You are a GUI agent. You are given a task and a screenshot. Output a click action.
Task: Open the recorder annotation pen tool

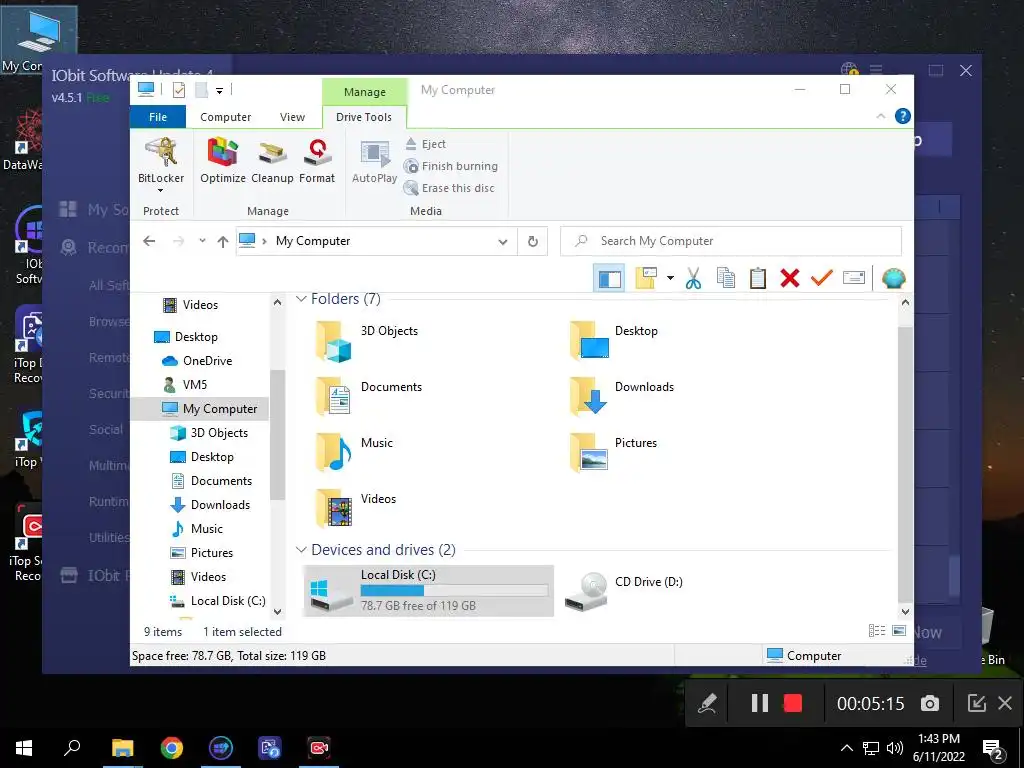(x=708, y=703)
